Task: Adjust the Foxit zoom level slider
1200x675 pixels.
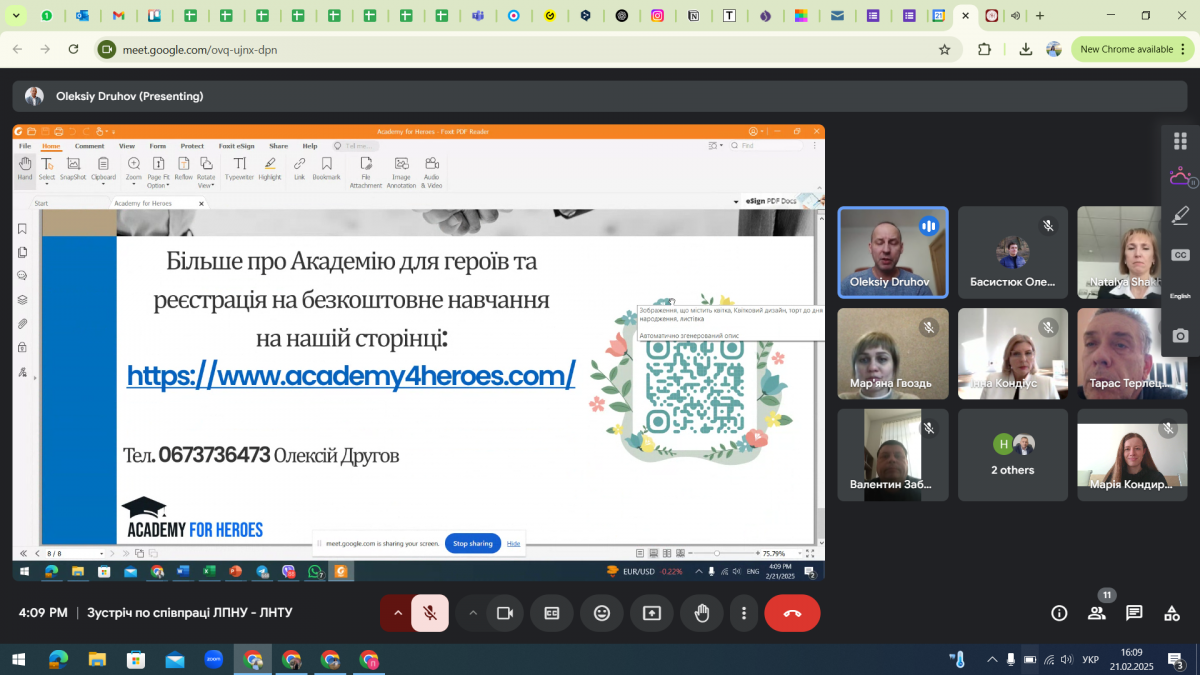Action: (717, 553)
